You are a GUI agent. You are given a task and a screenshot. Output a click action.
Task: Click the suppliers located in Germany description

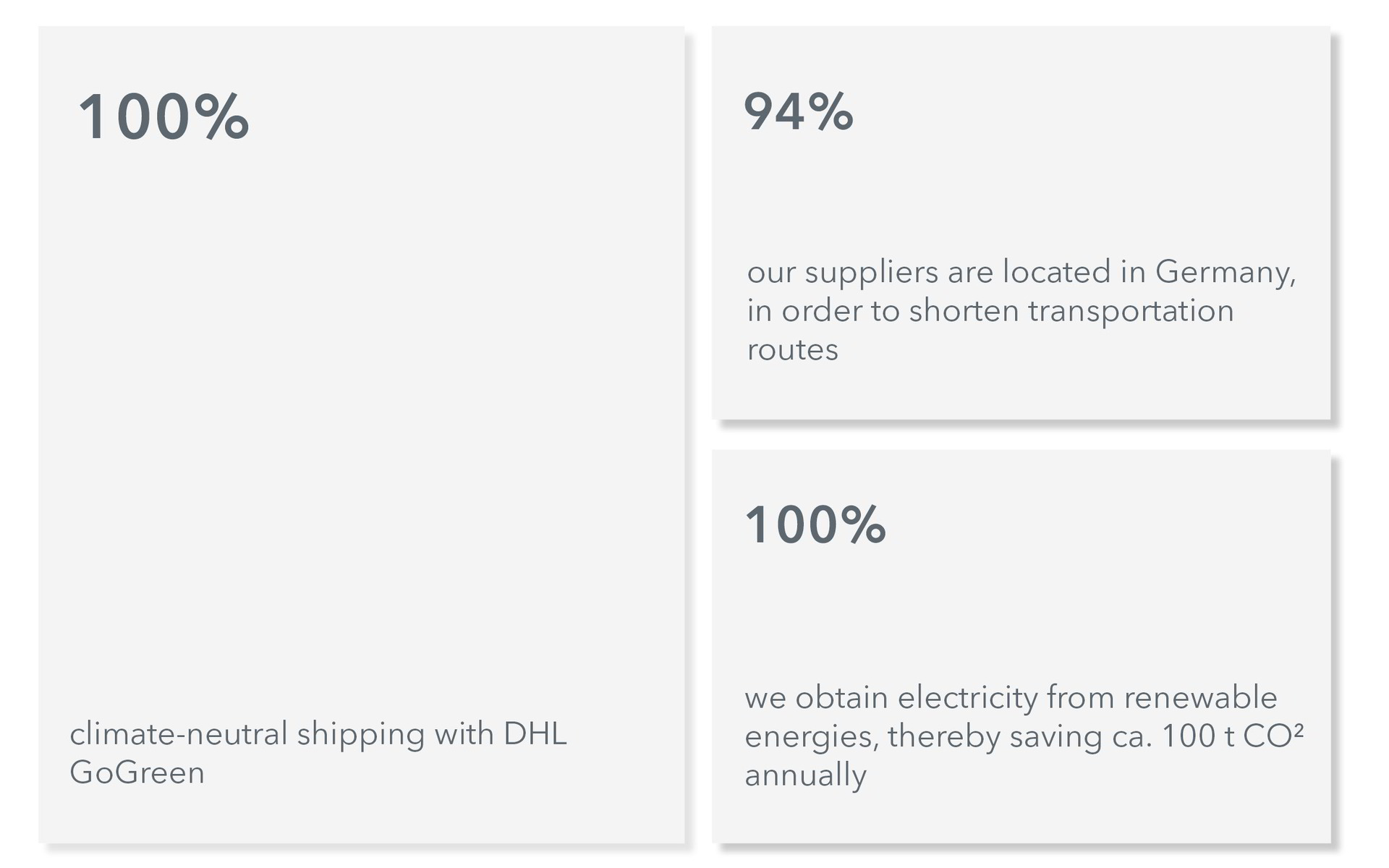pyautogui.click(x=1021, y=310)
